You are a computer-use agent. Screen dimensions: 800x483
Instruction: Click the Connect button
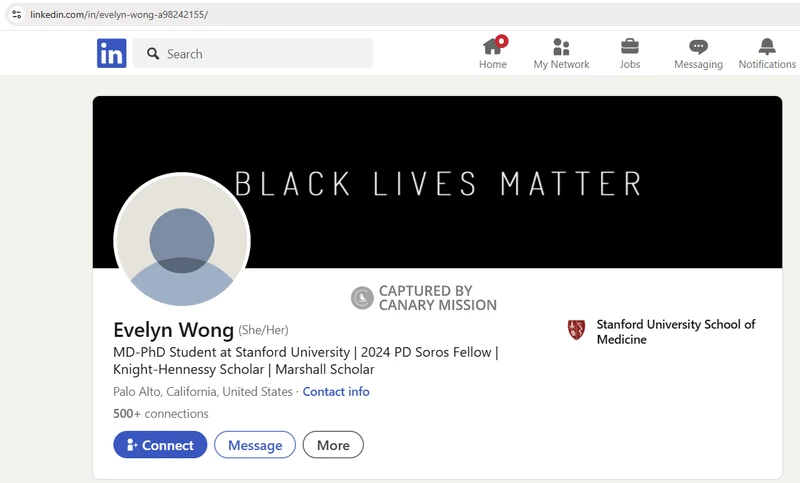point(160,445)
